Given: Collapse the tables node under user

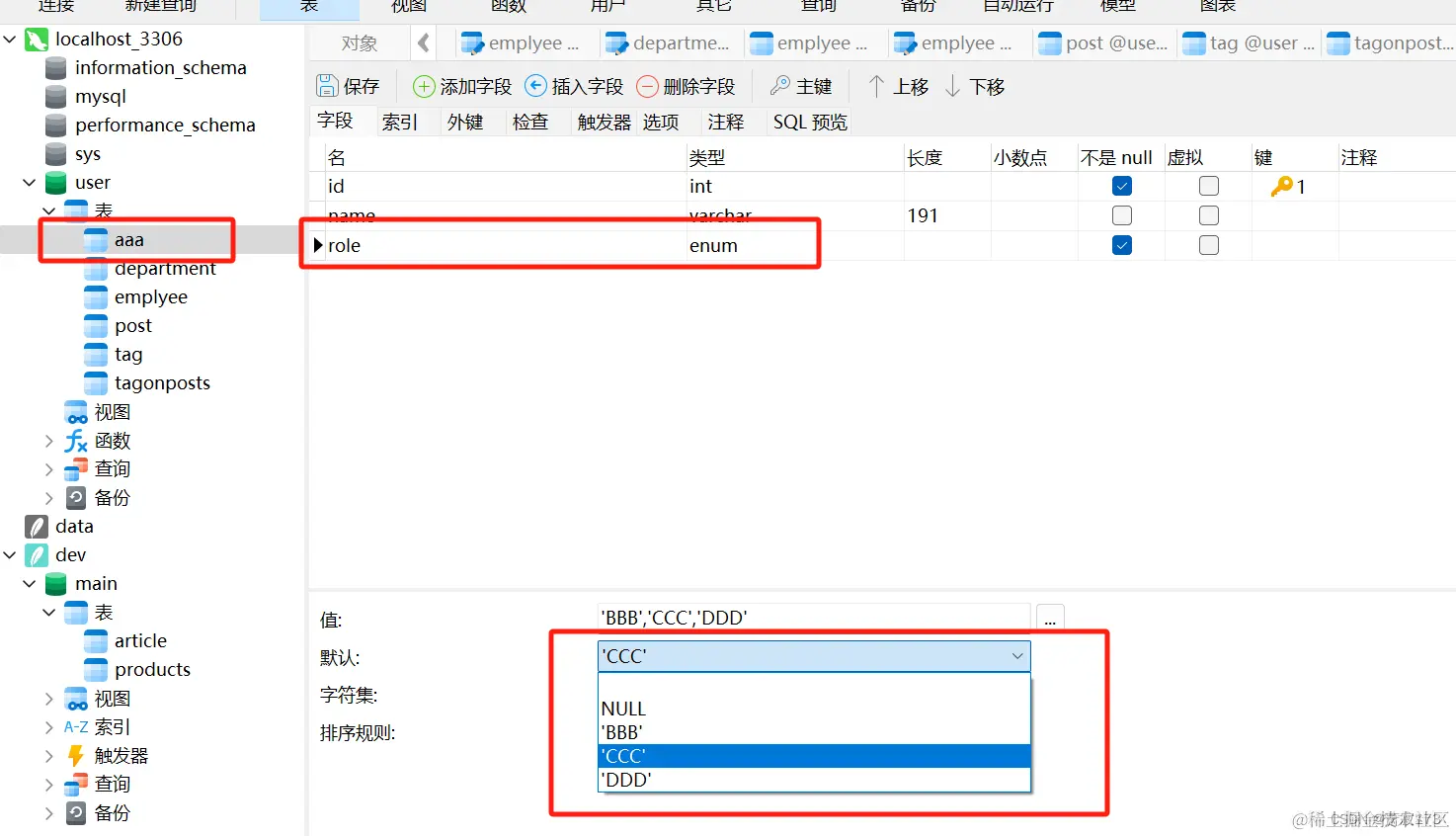Looking at the screenshot, I should (49, 211).
